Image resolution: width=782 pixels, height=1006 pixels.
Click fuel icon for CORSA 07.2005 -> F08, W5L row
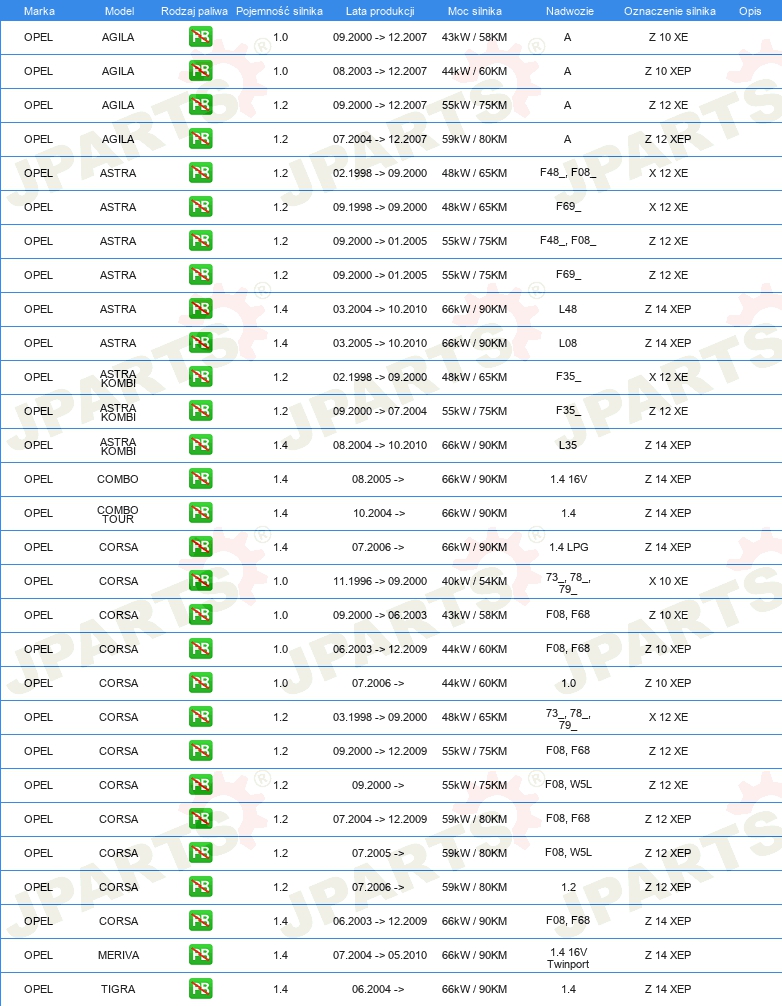tap(200, 853)
